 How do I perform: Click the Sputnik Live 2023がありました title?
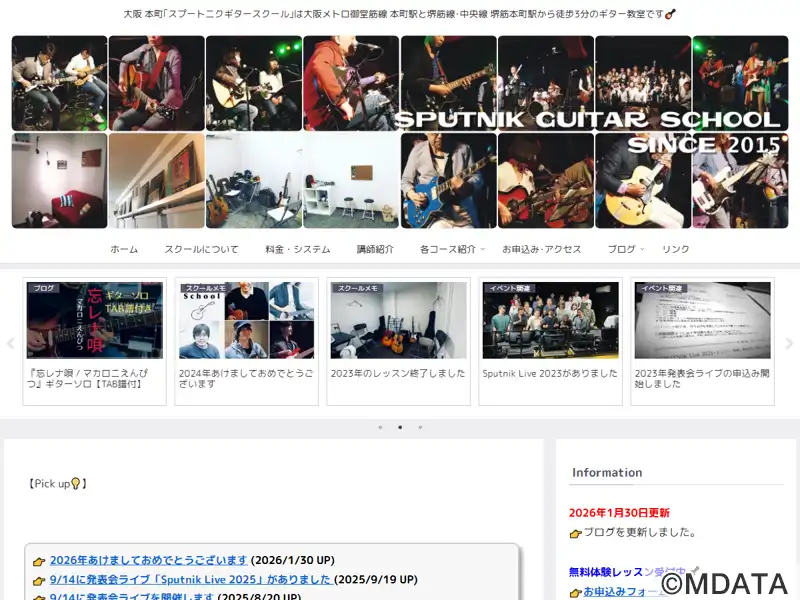coord(550,373)
